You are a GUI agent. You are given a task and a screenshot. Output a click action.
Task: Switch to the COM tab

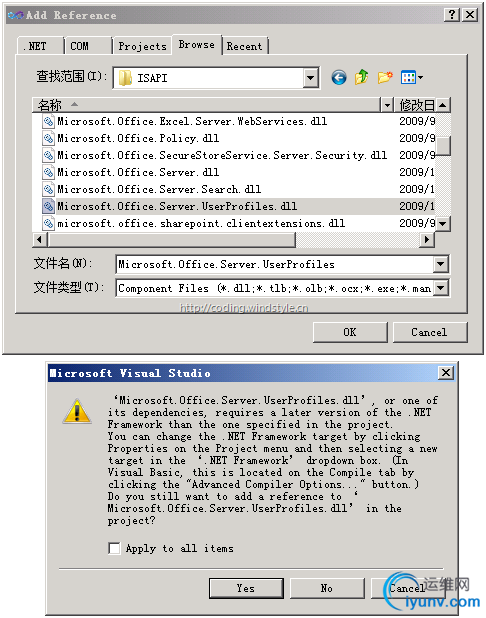point(88,46)
